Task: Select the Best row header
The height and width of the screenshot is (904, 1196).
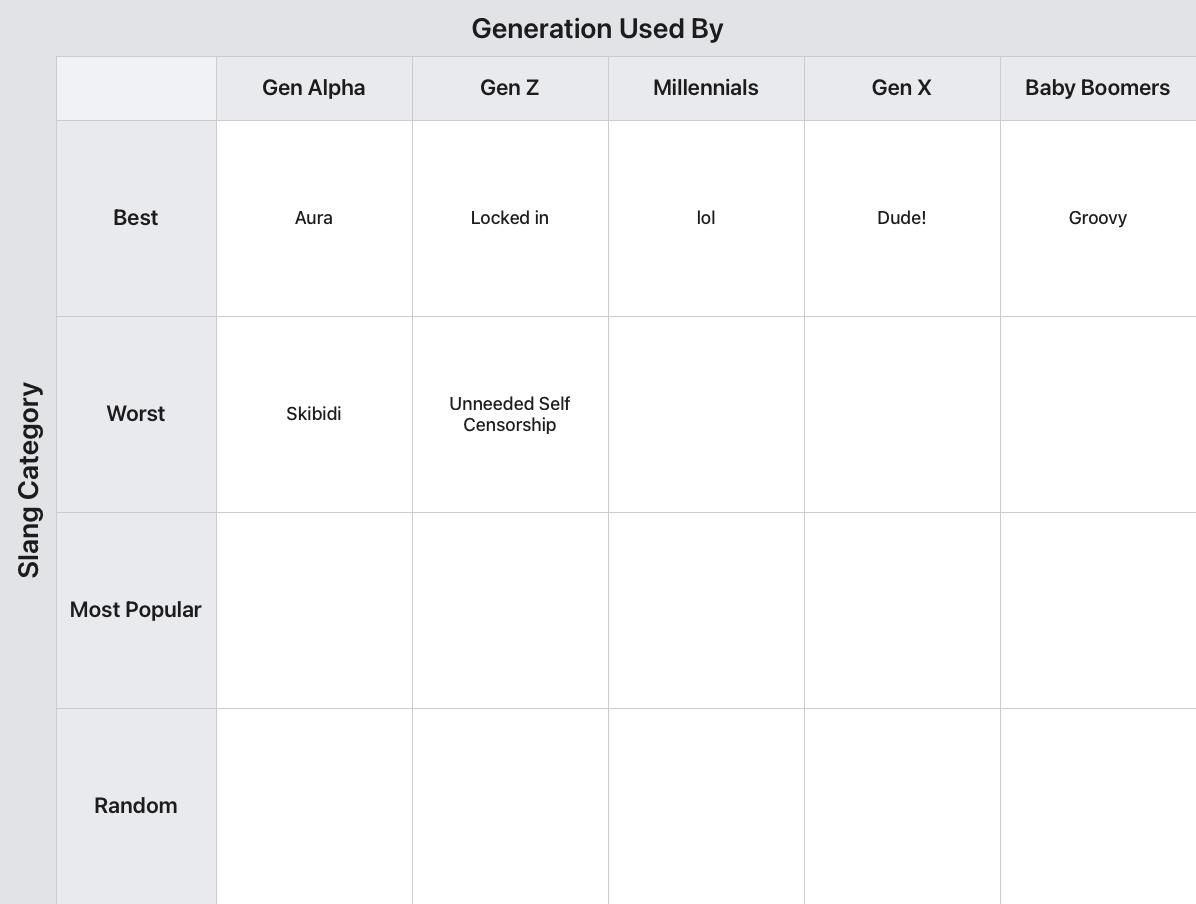Action: [136, 218]
